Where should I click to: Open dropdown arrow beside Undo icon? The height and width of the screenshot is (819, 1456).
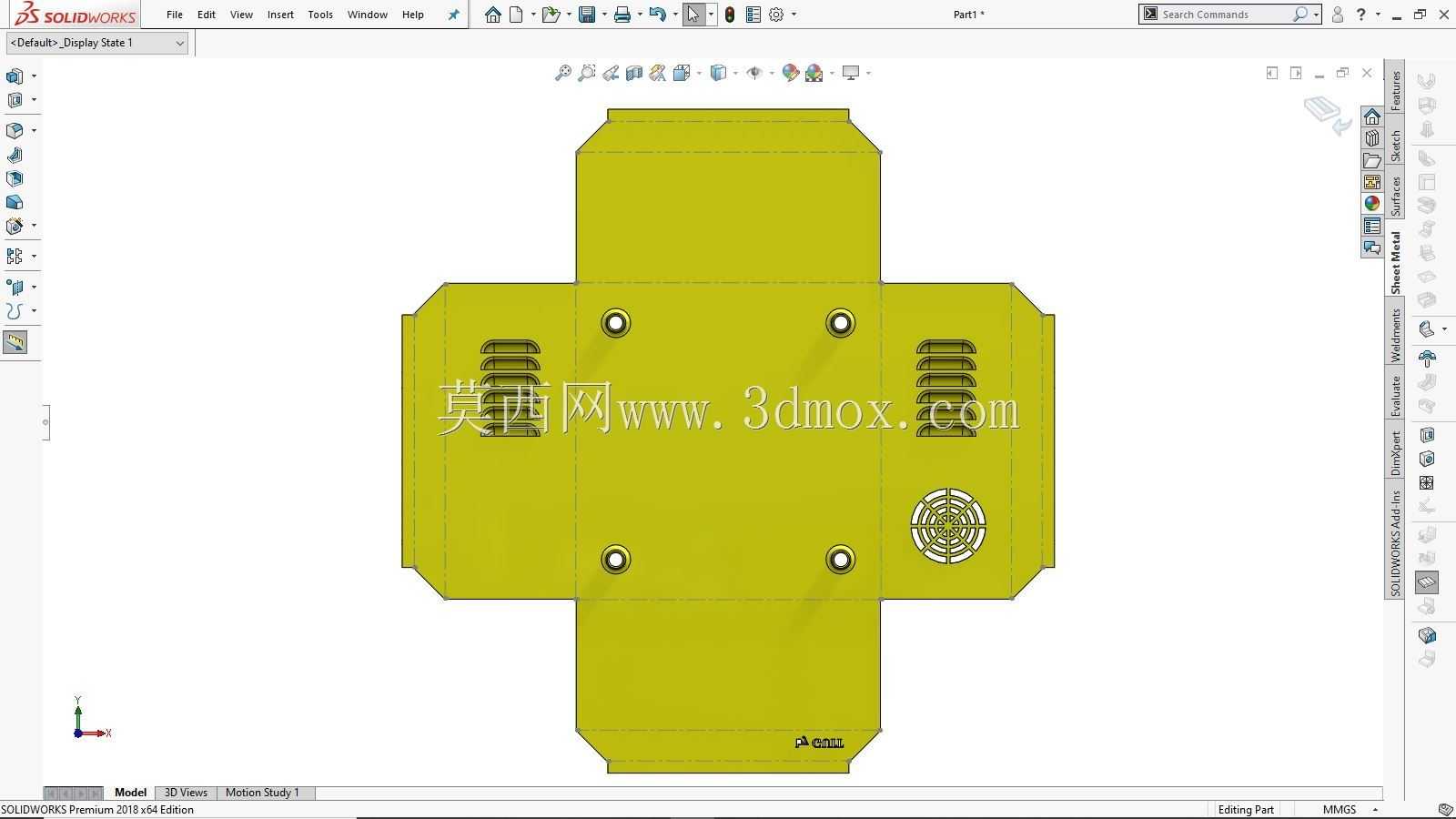675,15
